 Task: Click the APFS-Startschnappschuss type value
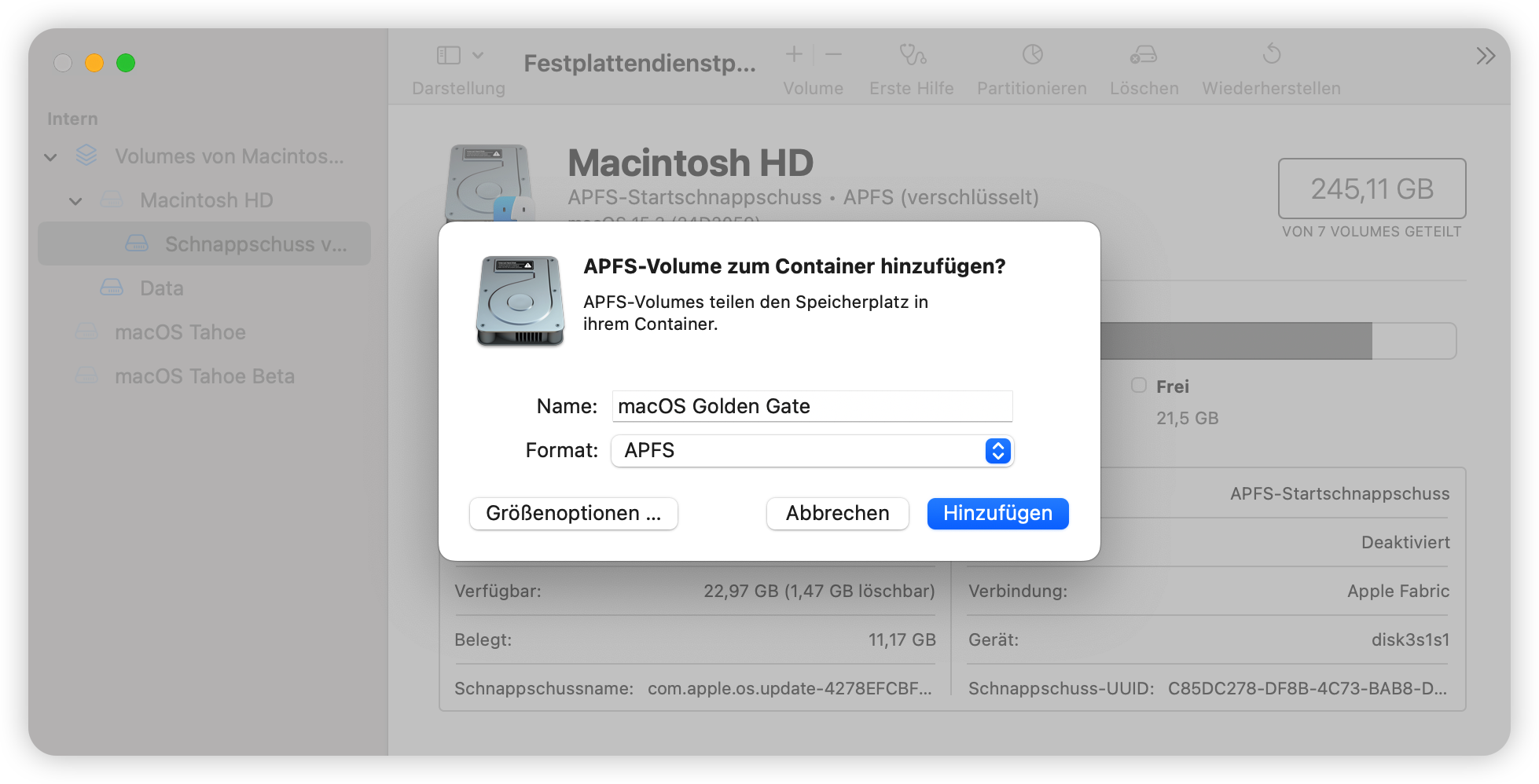click(1339, 494)
